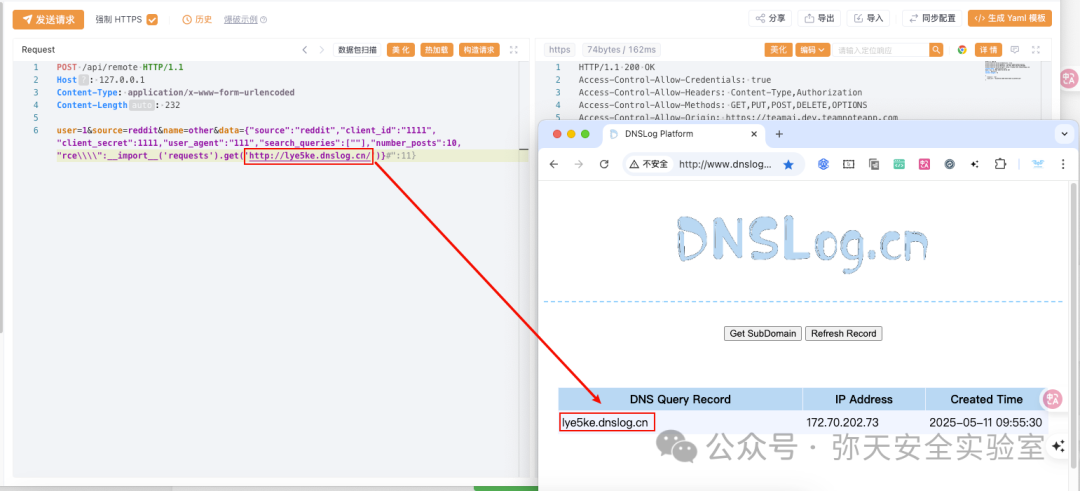The height and width of the screenshot is (491, 1080).
Task: Click the browser back arrow
Action: pos(554,164)
